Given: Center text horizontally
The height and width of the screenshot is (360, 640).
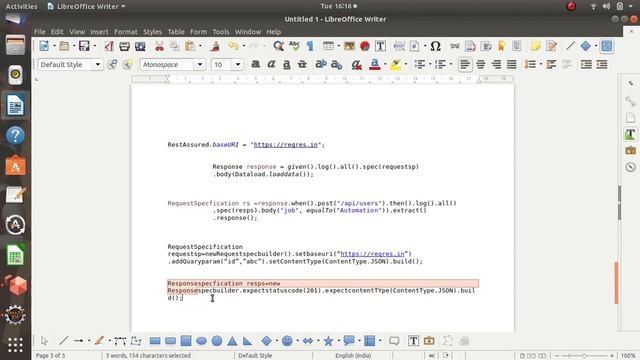Looking at the screenshot, I should click(x=480, y=64).
